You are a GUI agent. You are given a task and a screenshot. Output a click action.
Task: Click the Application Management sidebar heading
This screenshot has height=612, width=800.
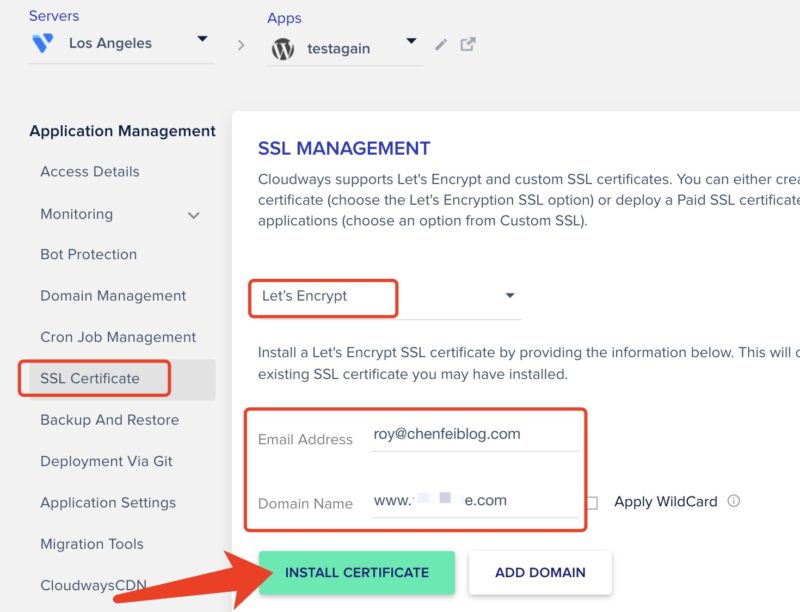(x=122, y=131)
